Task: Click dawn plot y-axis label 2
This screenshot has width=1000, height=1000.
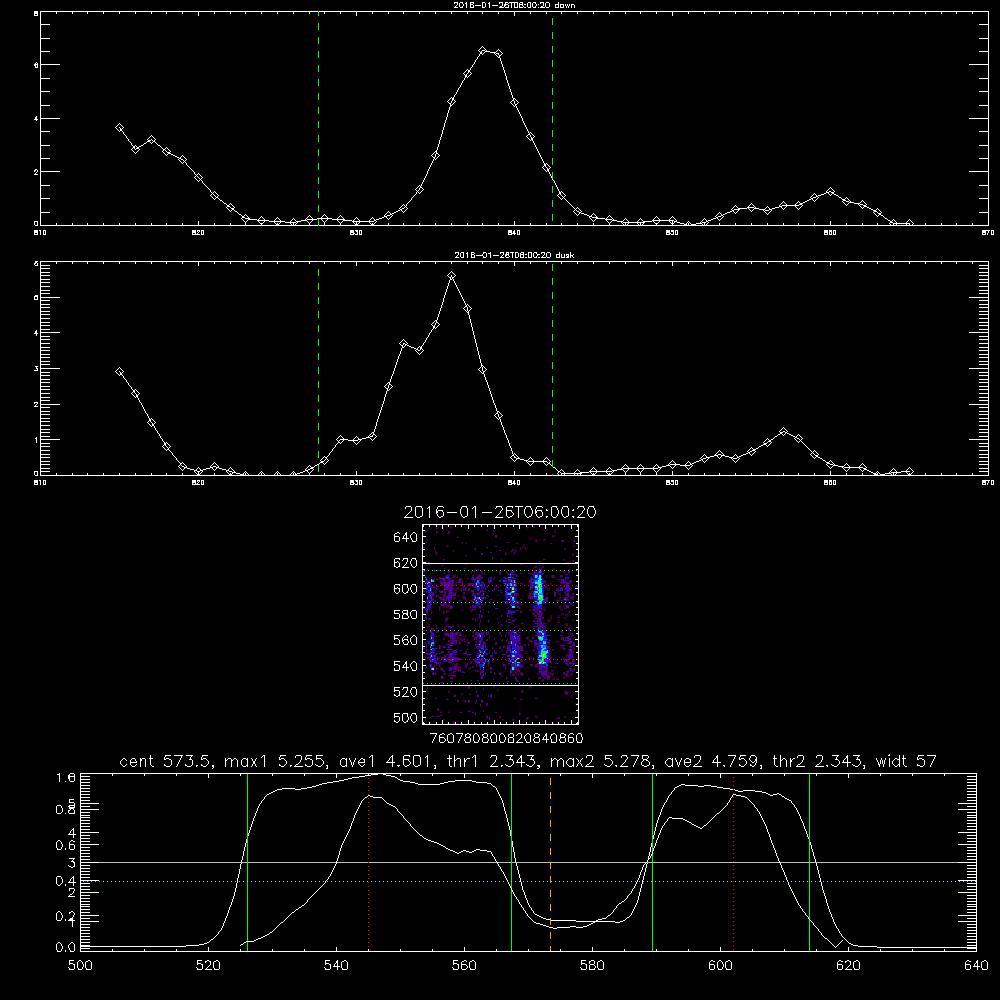Action: (36, 172)
